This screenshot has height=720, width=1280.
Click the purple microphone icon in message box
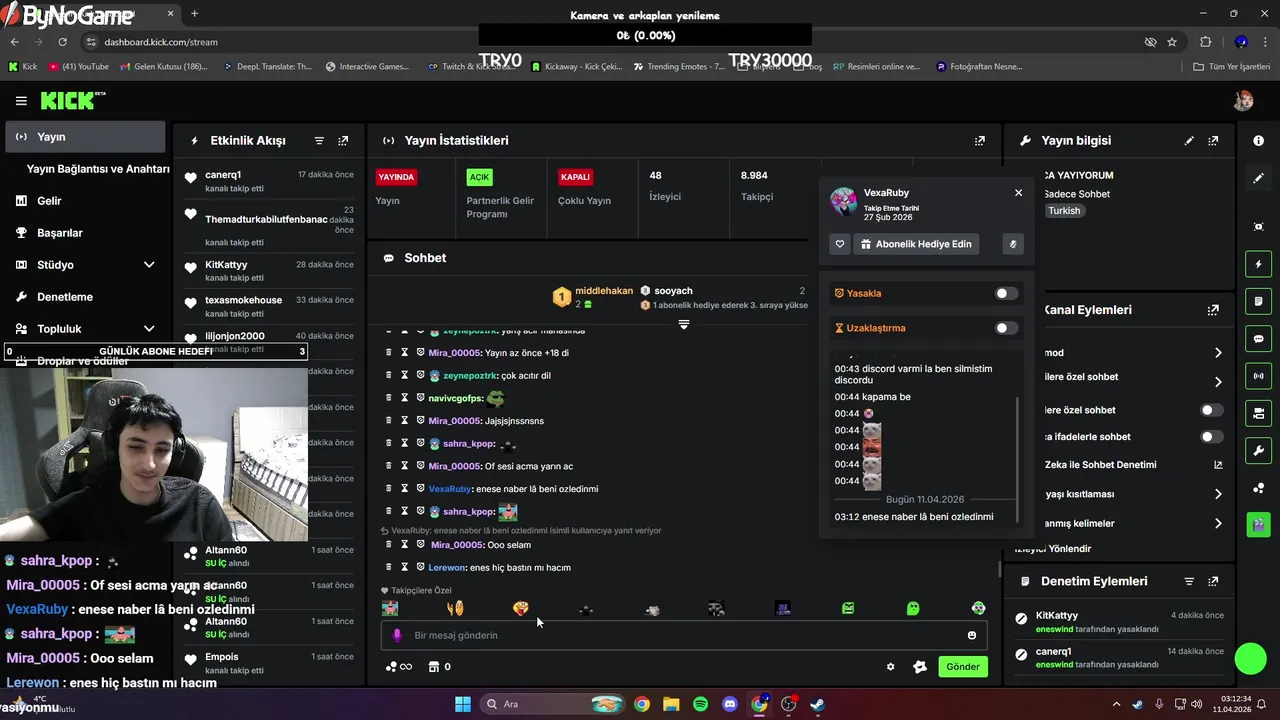pos(397,635)
